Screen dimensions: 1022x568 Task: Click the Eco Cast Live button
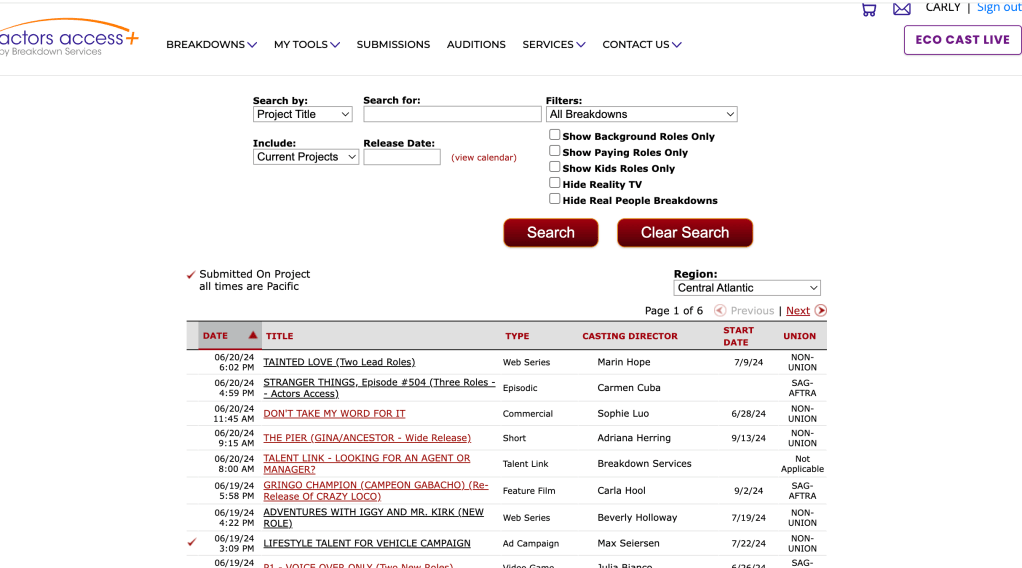962,40
